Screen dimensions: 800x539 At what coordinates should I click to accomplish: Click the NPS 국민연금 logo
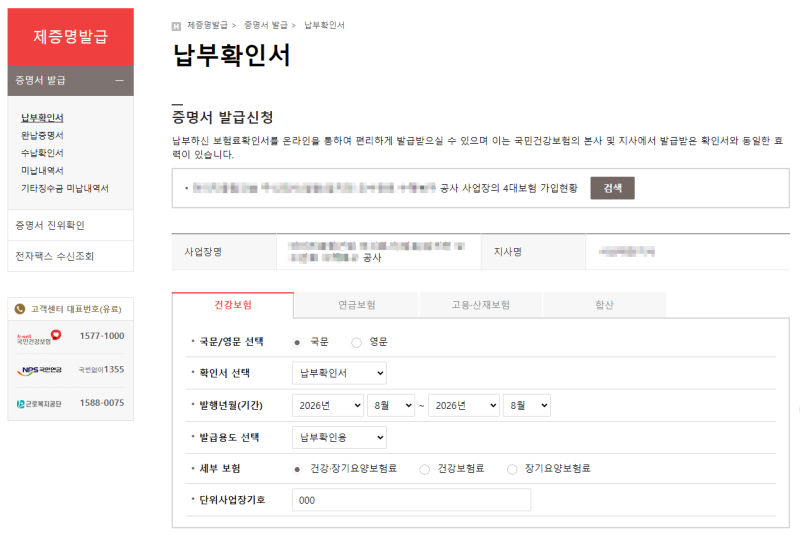pos(39,370)
